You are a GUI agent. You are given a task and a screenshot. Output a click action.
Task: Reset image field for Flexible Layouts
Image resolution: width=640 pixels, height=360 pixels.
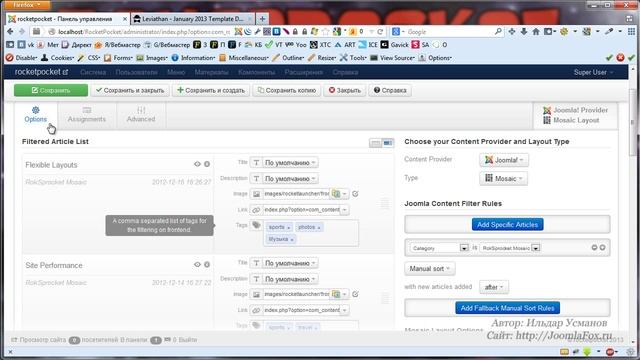356,194
